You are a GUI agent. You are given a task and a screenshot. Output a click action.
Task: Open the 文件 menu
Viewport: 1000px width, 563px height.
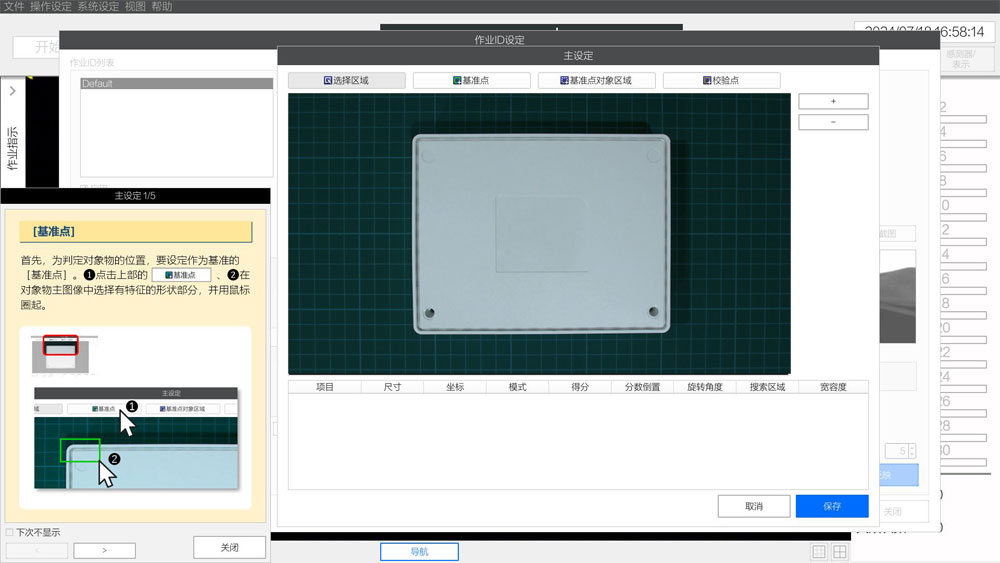tap(14, 7)
